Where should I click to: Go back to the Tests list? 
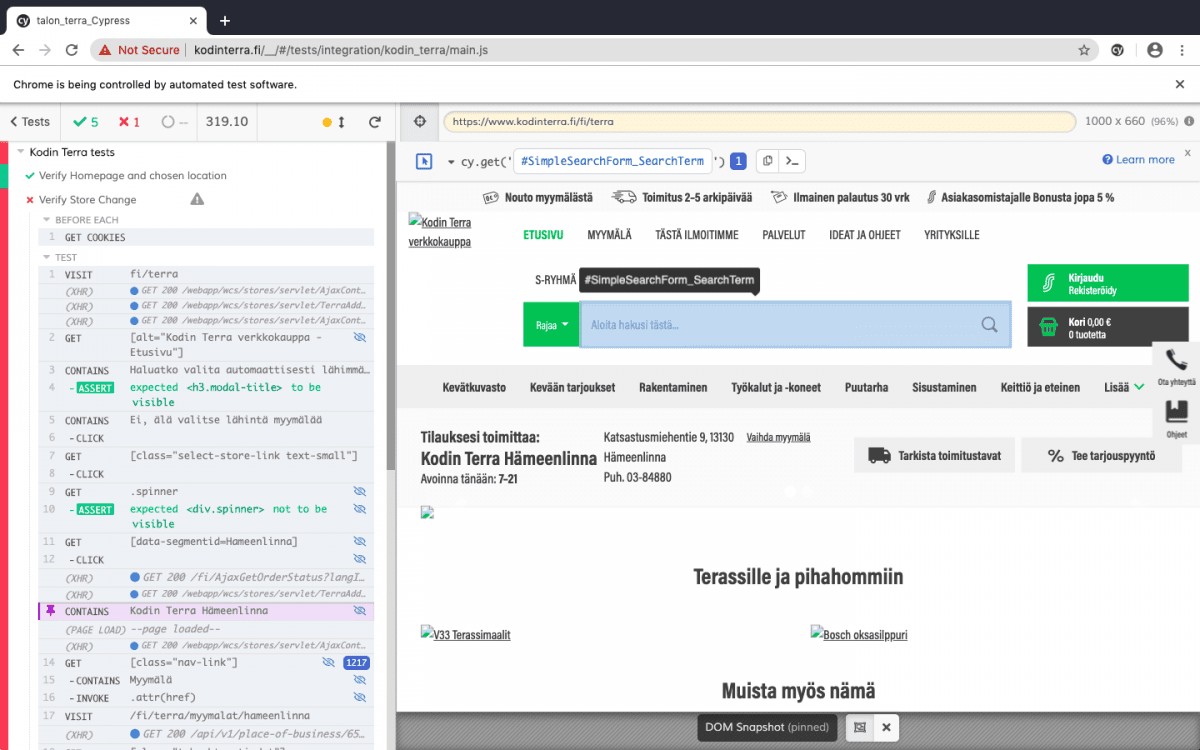[29, 122]
